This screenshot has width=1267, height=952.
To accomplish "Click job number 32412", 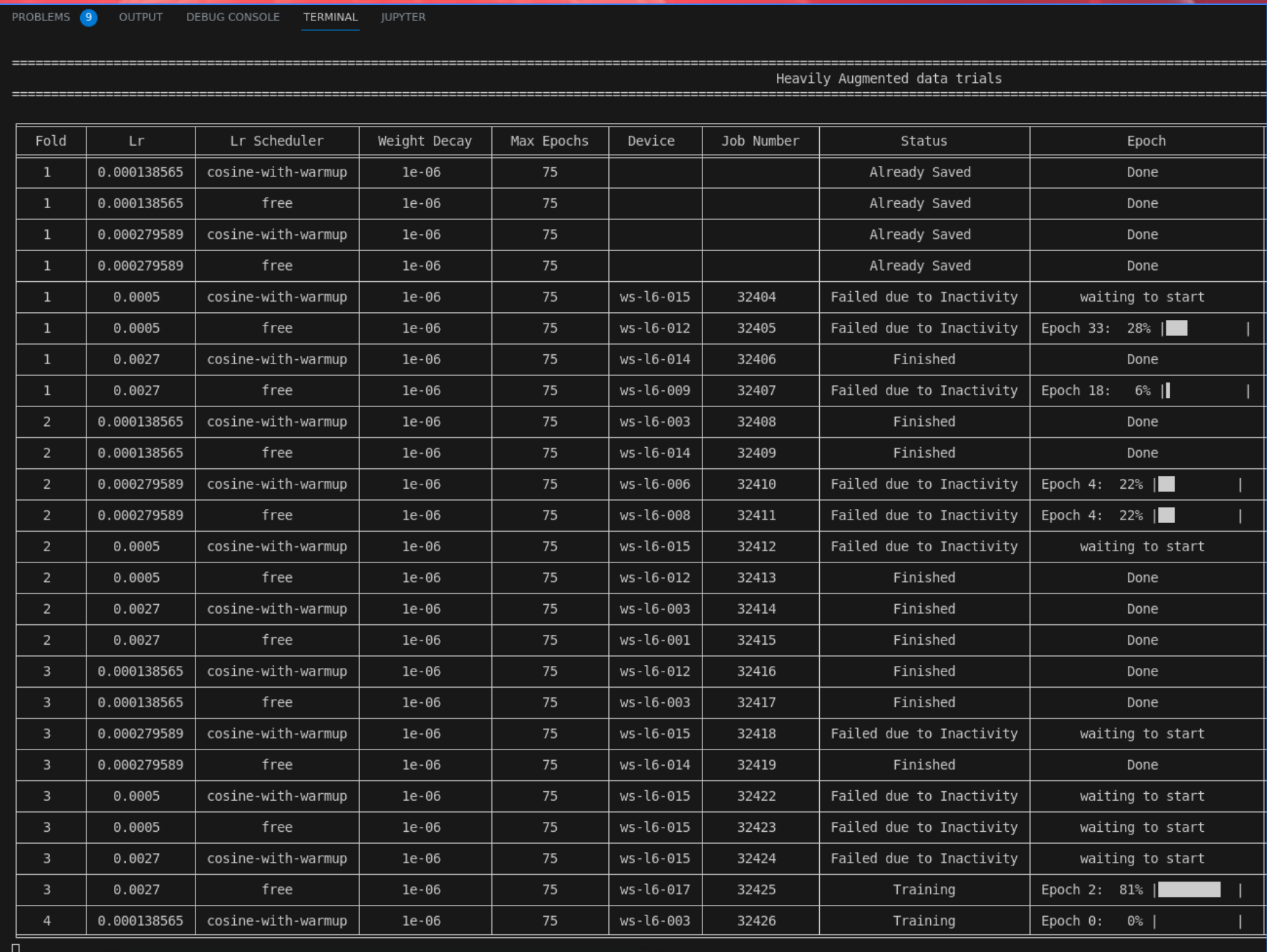I will (757, 546).
